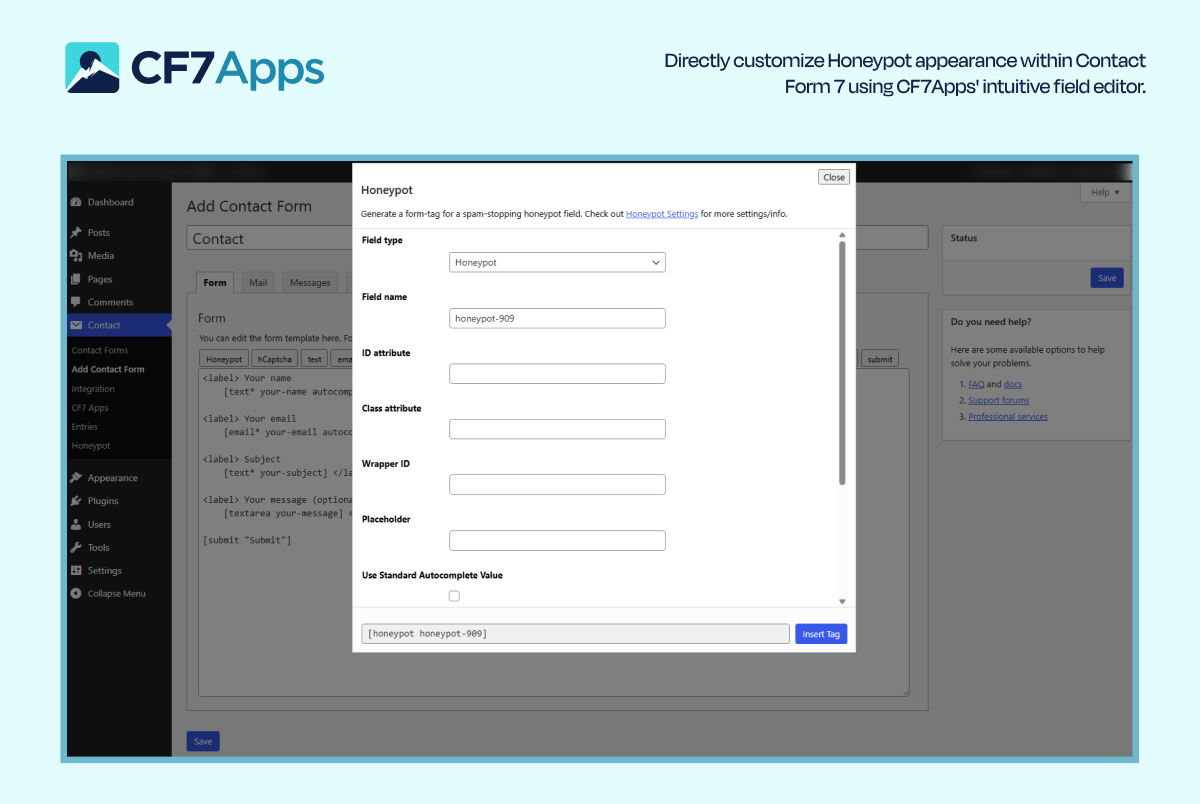The image size is (1200, 804).
Task: Open CF7 Apps submenu item
Action: pos(90,407)
